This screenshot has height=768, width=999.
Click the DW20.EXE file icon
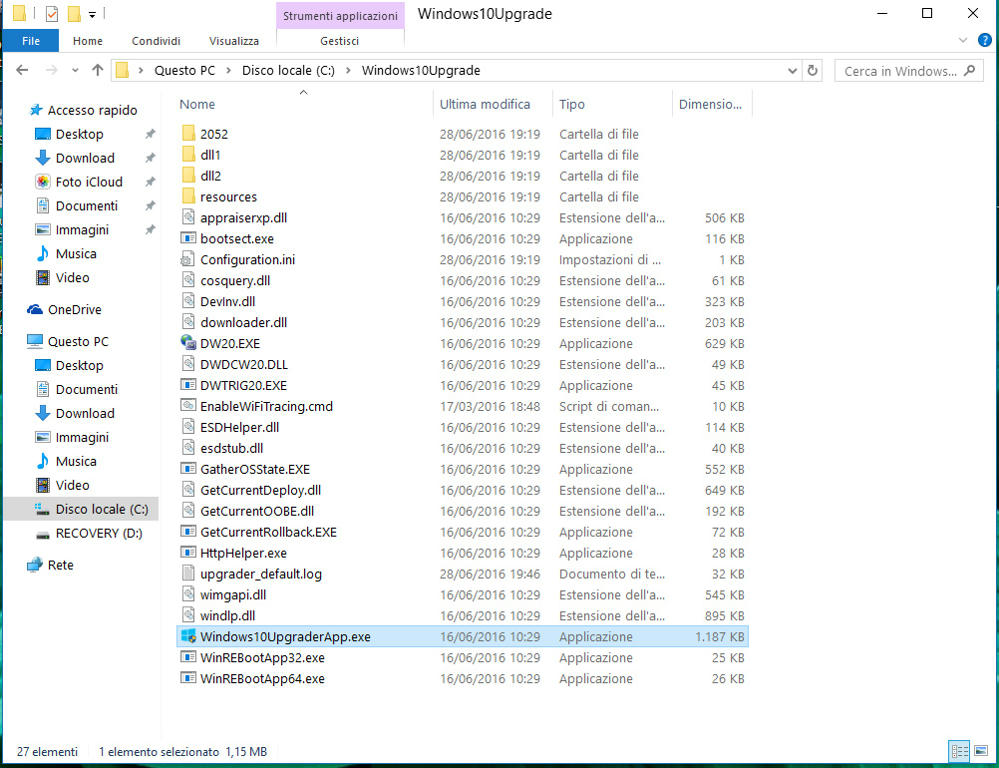click(x=188, y=343)
